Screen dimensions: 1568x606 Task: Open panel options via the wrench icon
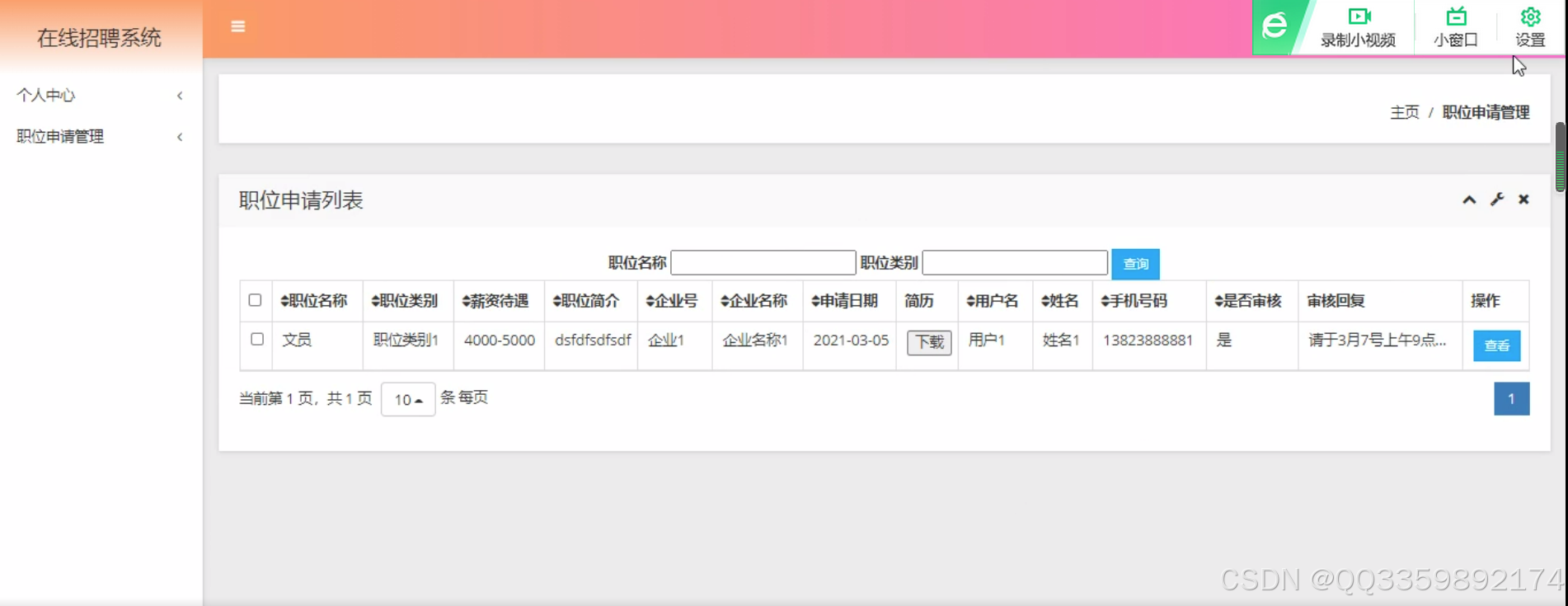pos(1497,200)
